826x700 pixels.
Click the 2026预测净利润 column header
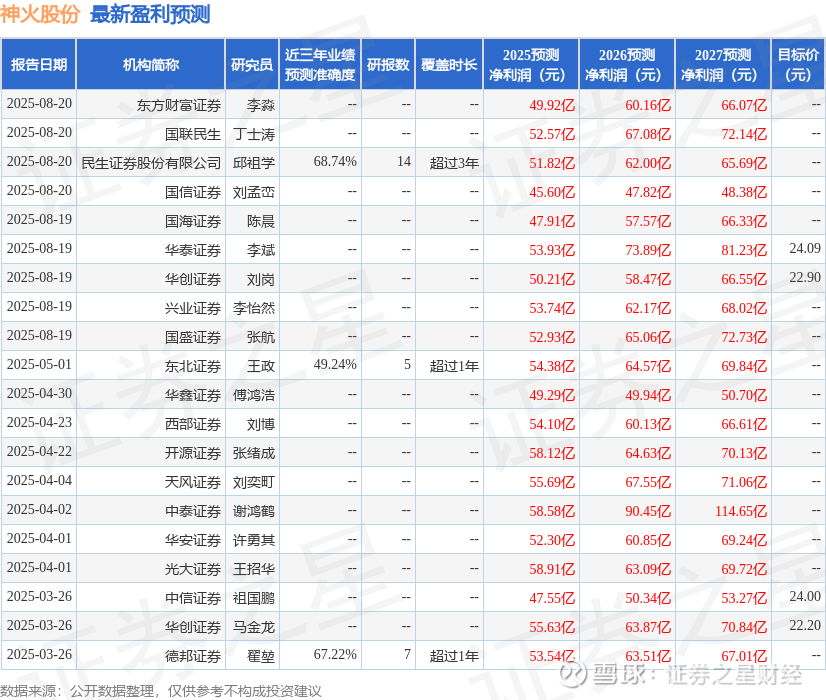[x=627, y=65]
